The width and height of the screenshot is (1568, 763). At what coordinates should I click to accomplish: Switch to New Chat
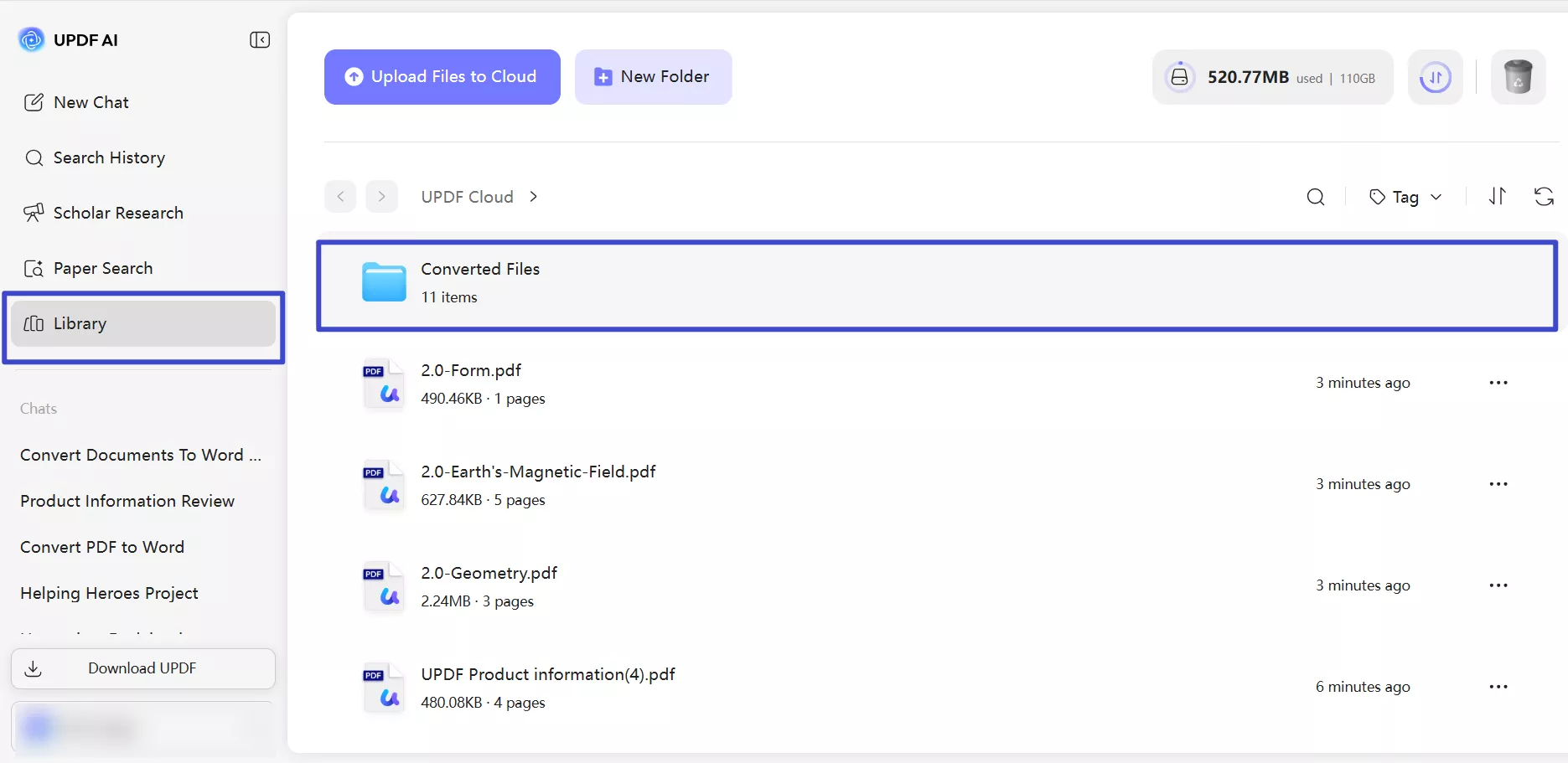tap(90, 102)
